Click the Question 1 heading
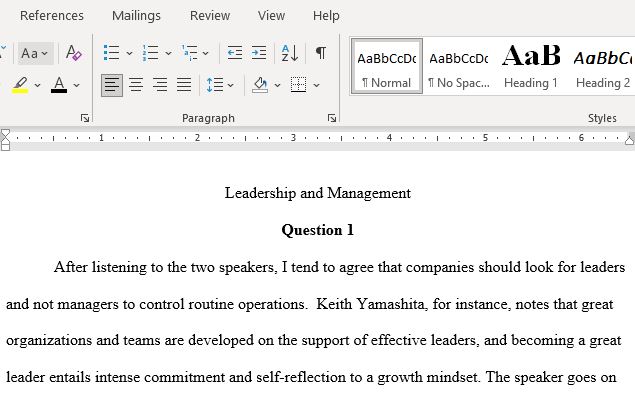This screenshot has width=635, height=394. coord(318,230)
